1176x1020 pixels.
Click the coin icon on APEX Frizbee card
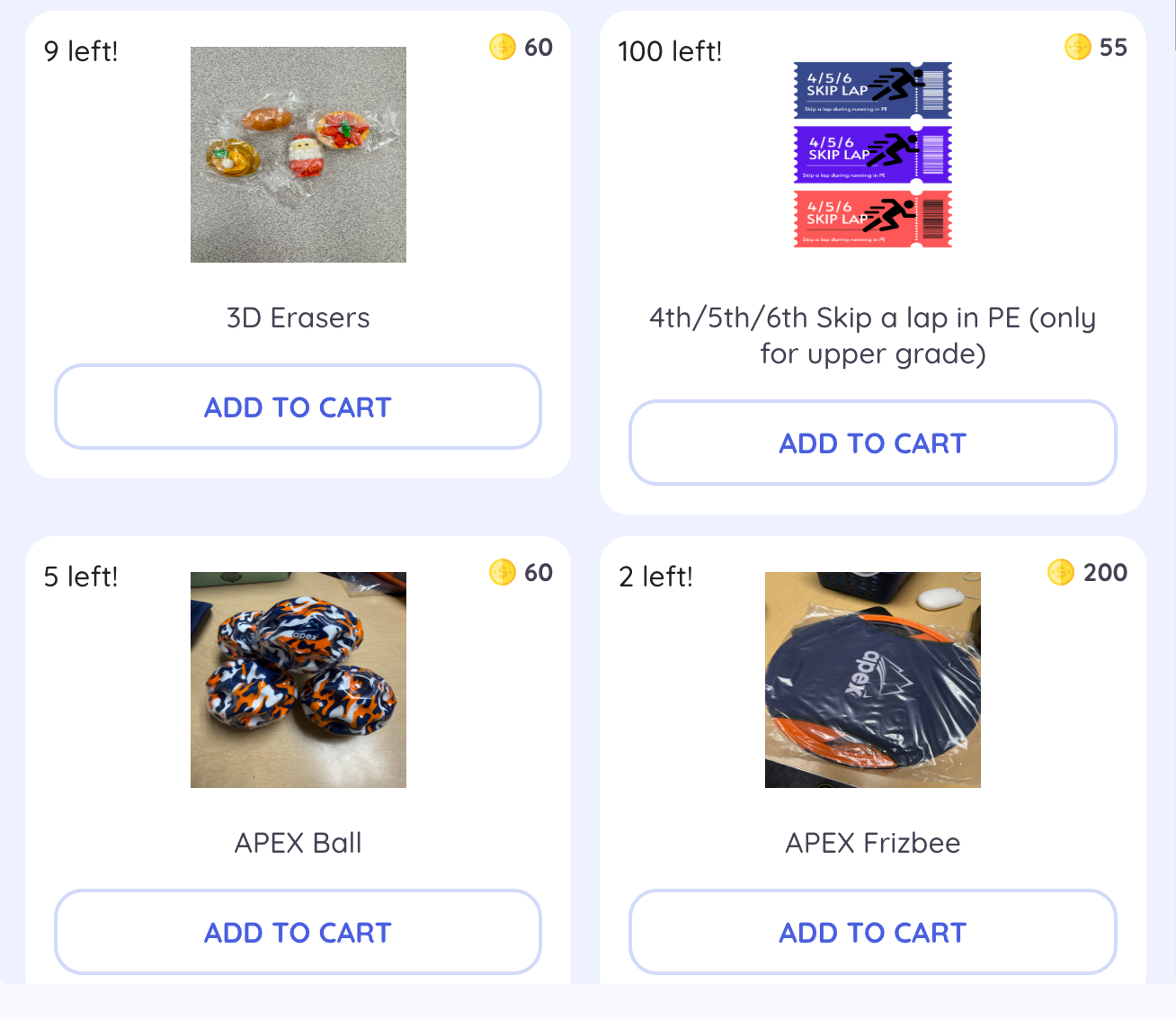(1061, 572)
